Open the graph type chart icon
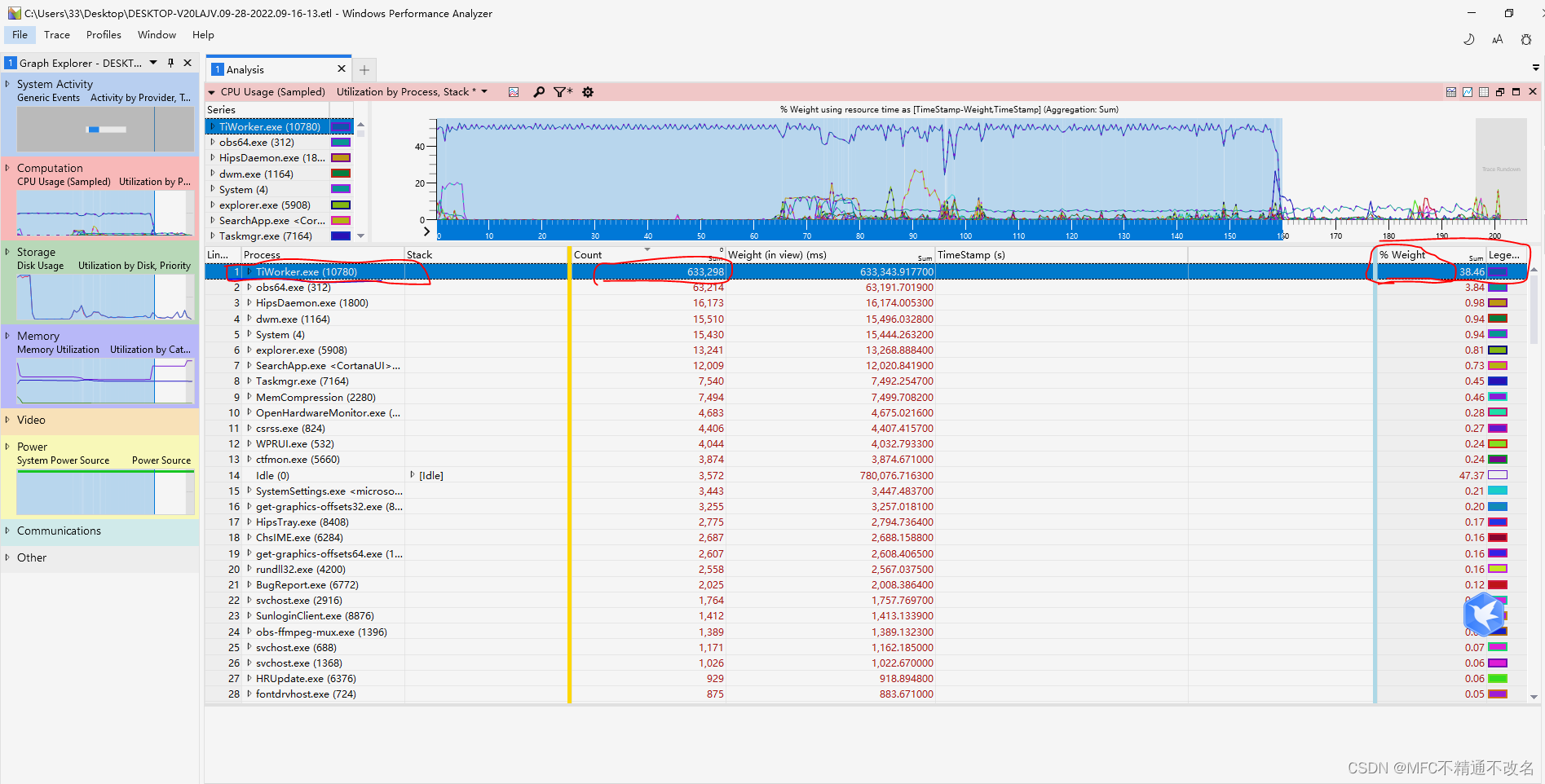The width and height of the screenshot is (1545, 784). pos(514,92)
